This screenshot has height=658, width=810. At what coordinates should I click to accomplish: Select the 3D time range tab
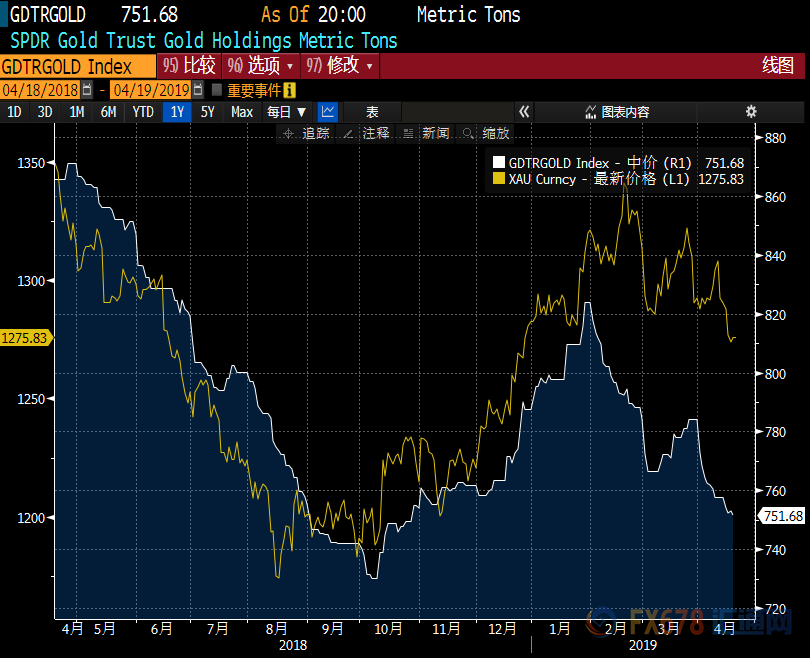[45, 112]
